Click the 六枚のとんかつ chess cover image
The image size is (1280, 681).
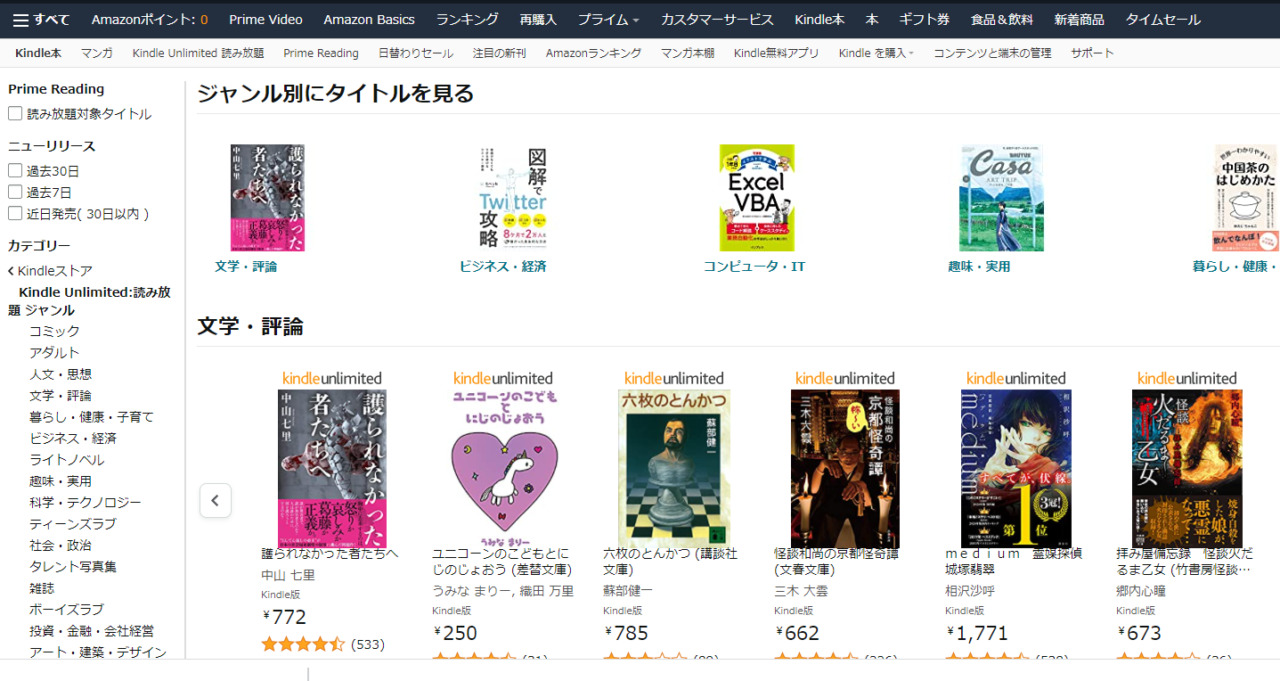(x=674, y=468)
